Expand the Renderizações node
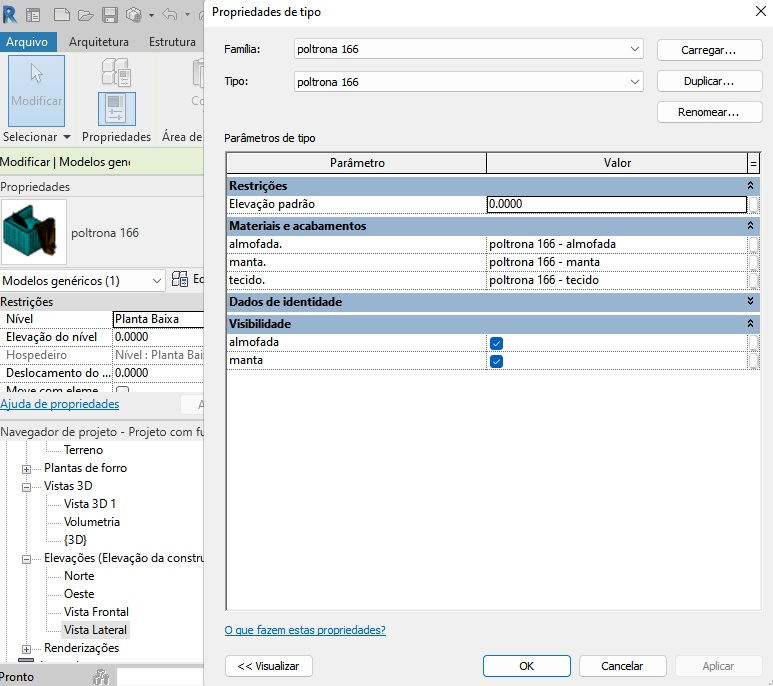 (27, 649)
